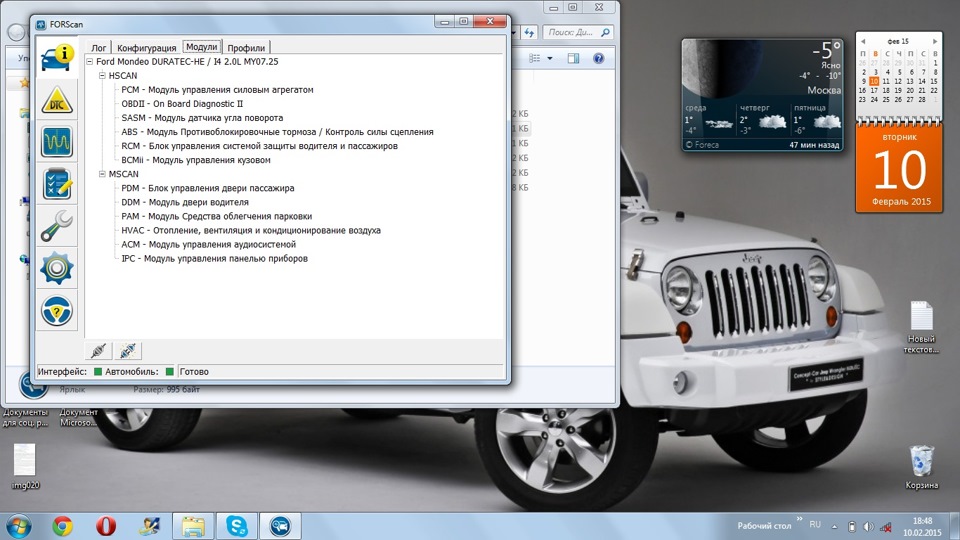Go to previous month in calendar gadget
The height and width of the screenshot is (540, 960).
[863, 41]
